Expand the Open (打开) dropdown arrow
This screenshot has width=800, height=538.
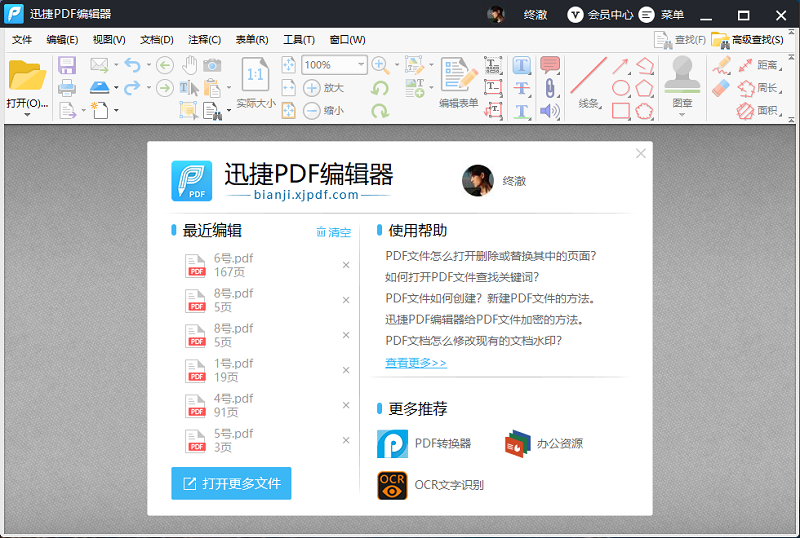(27, 115)
